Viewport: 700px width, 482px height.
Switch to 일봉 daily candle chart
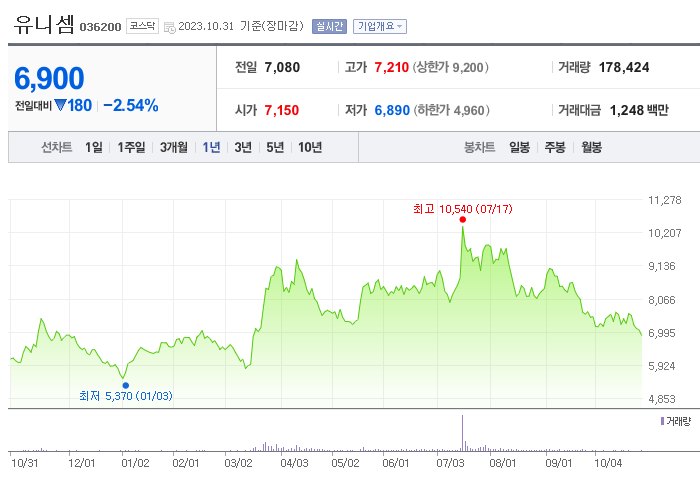click(x=520, y=147)
